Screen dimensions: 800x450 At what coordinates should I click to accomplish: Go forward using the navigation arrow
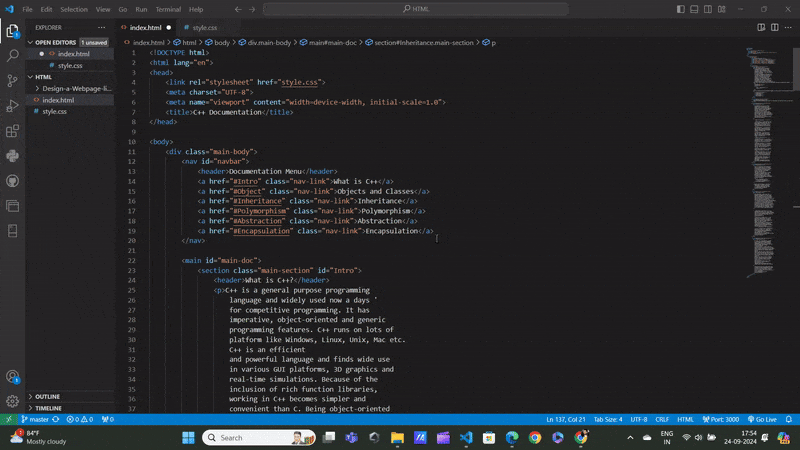coord(252,9)
